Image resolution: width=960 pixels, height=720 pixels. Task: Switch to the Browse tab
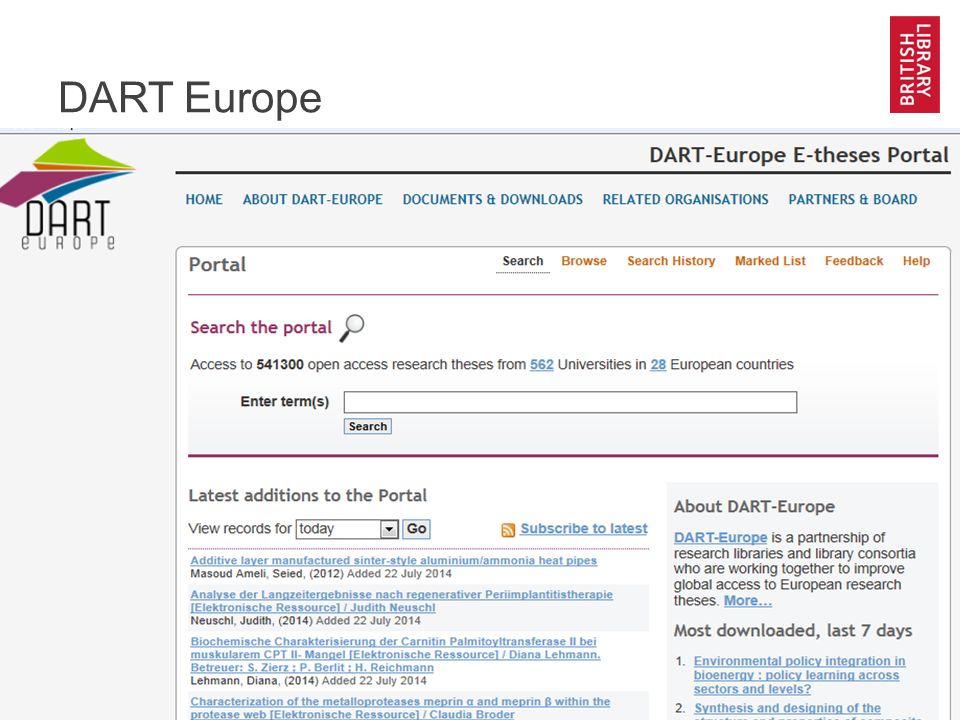click(x=583, y=261)
